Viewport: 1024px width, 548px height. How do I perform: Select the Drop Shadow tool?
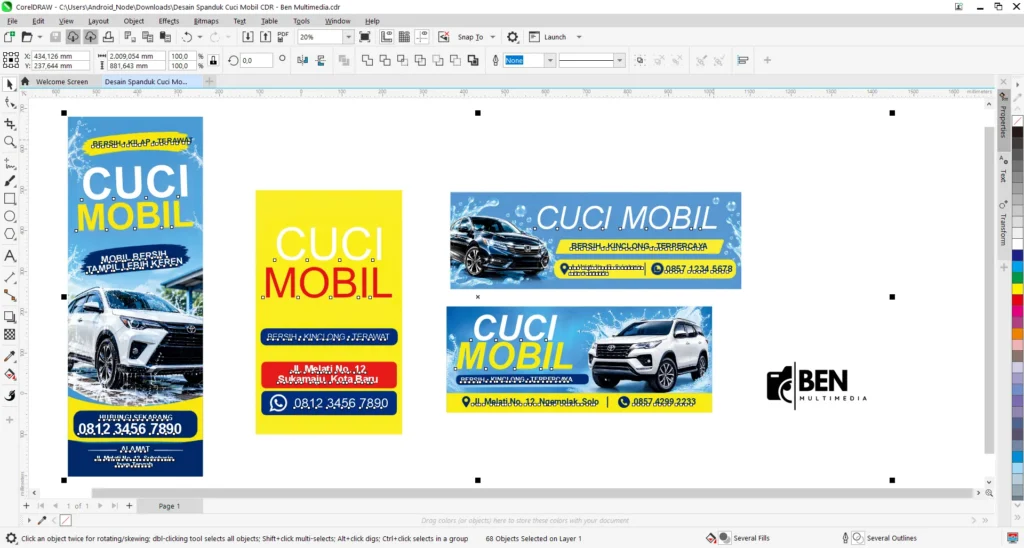(9, 317)
